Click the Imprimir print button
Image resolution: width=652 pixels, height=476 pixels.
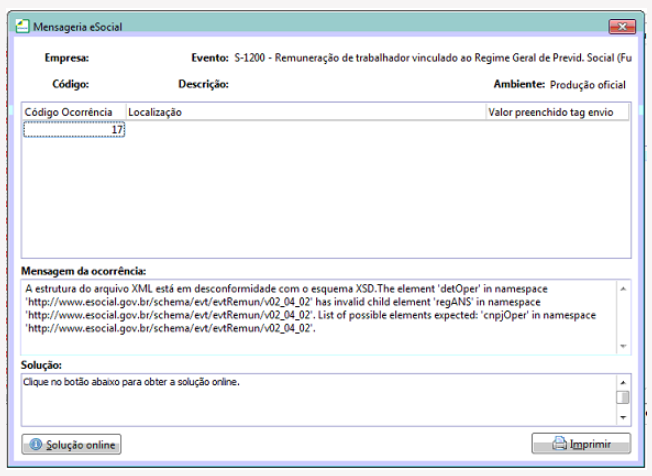pyautogui.click(x=581, y=444)
